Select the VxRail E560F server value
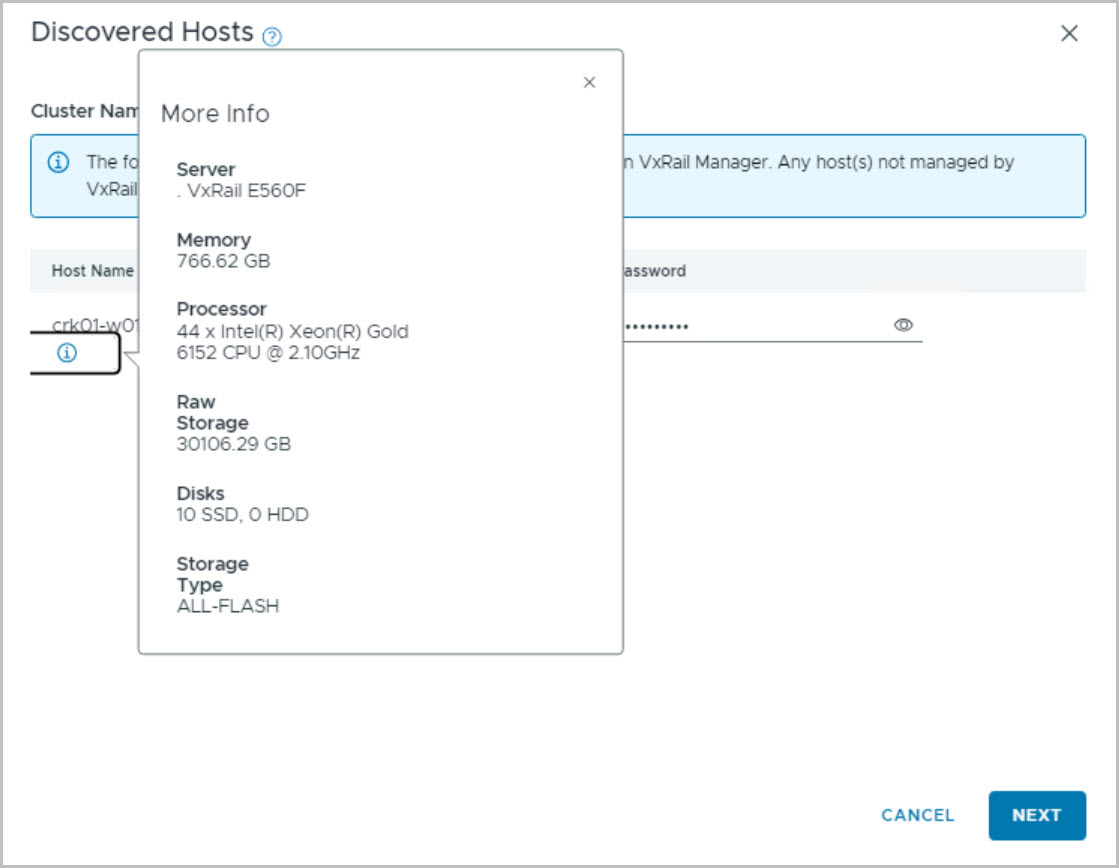This screenshot has width=1119, height=868. (x=245, y=190)
